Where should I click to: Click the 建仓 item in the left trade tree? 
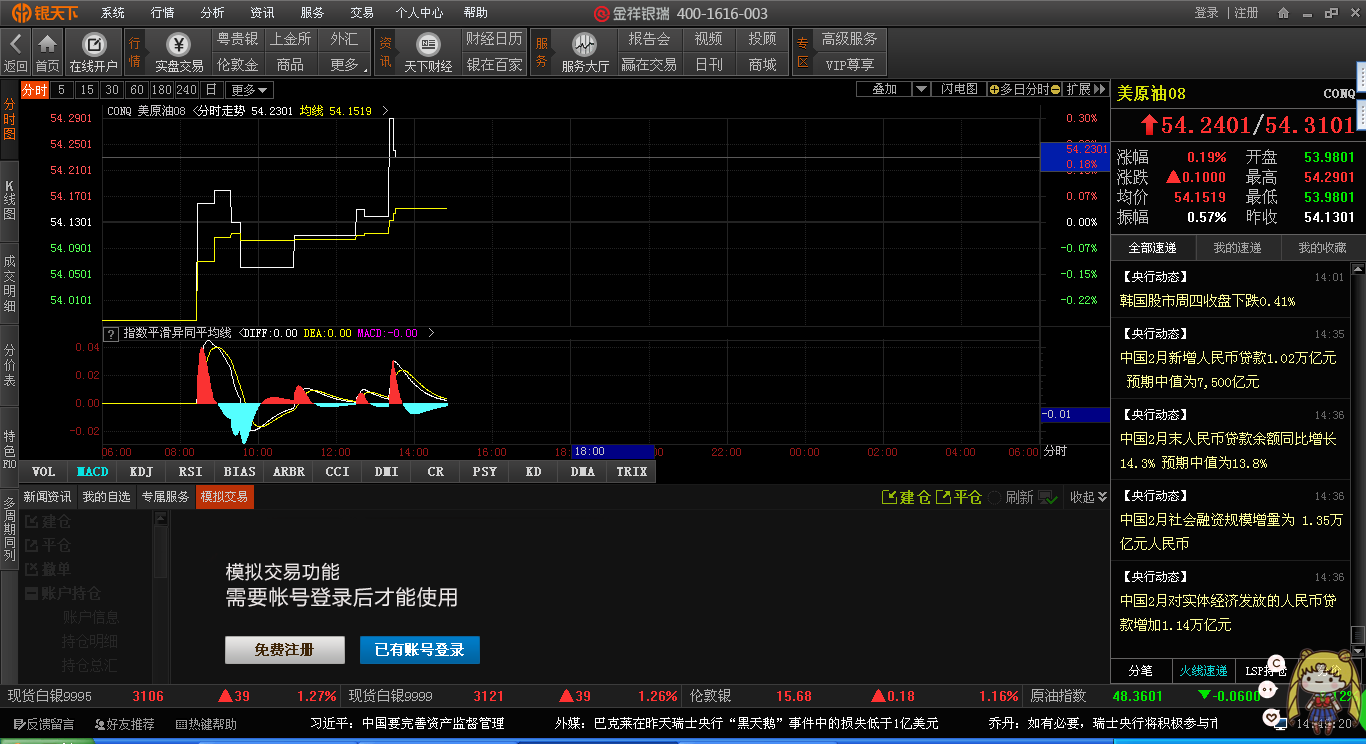tap(47, 522)
